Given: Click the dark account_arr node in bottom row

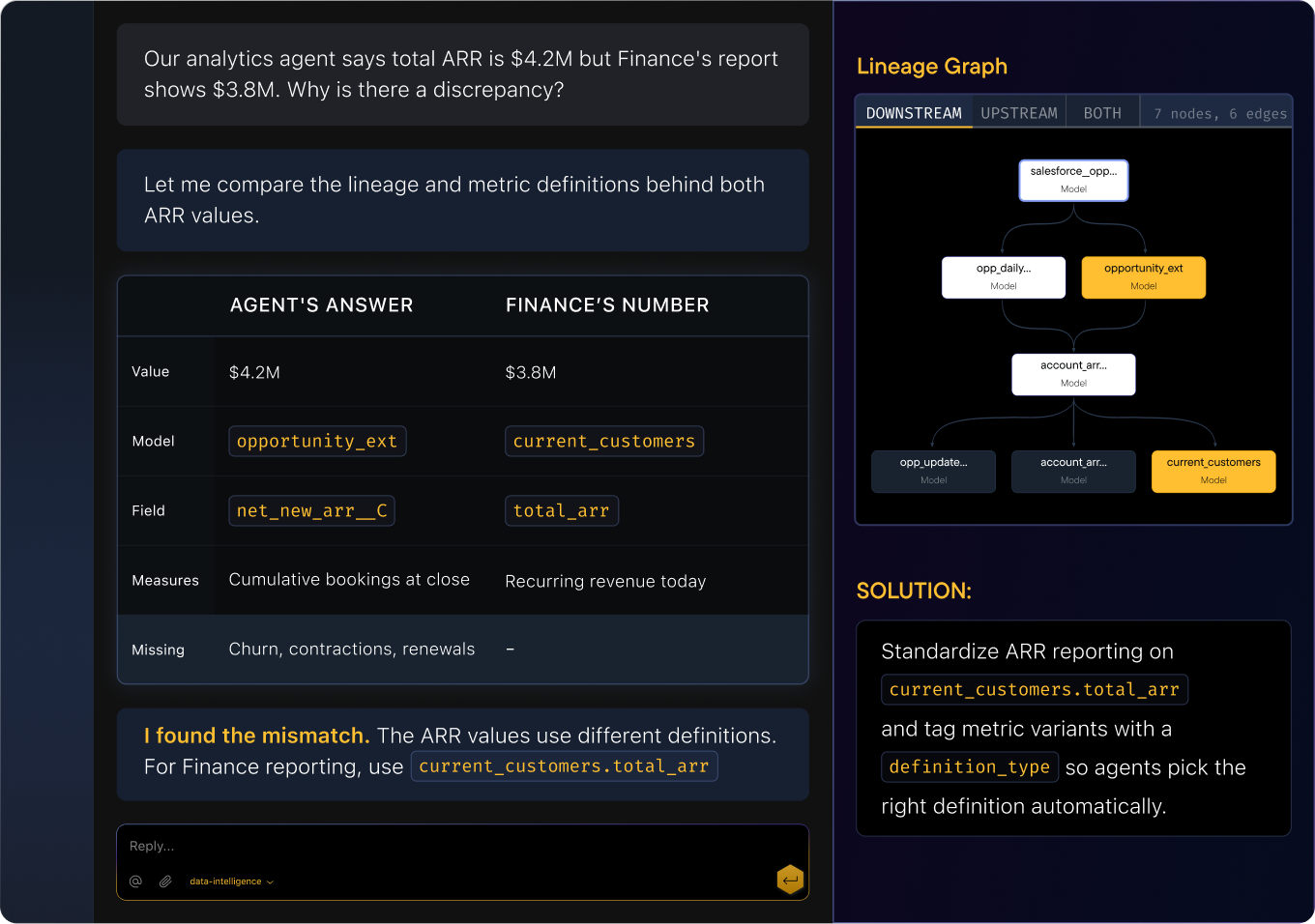Looking at the screenshot, I should point(1073,472).
